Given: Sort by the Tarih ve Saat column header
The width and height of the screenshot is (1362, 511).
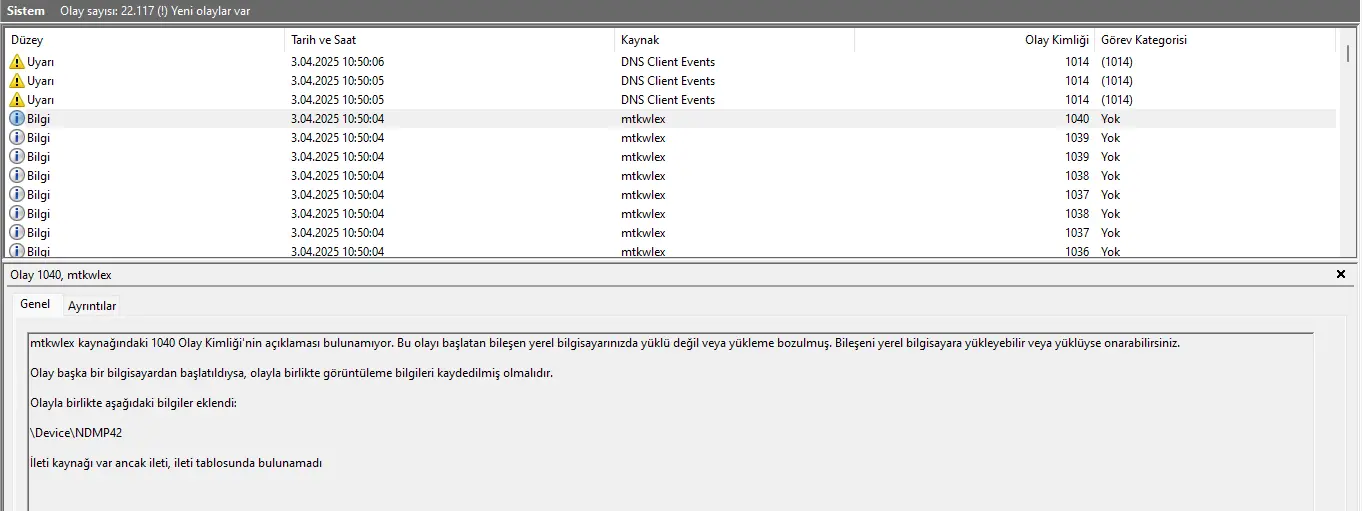Looking at the screenshot, I should point(449,40).
